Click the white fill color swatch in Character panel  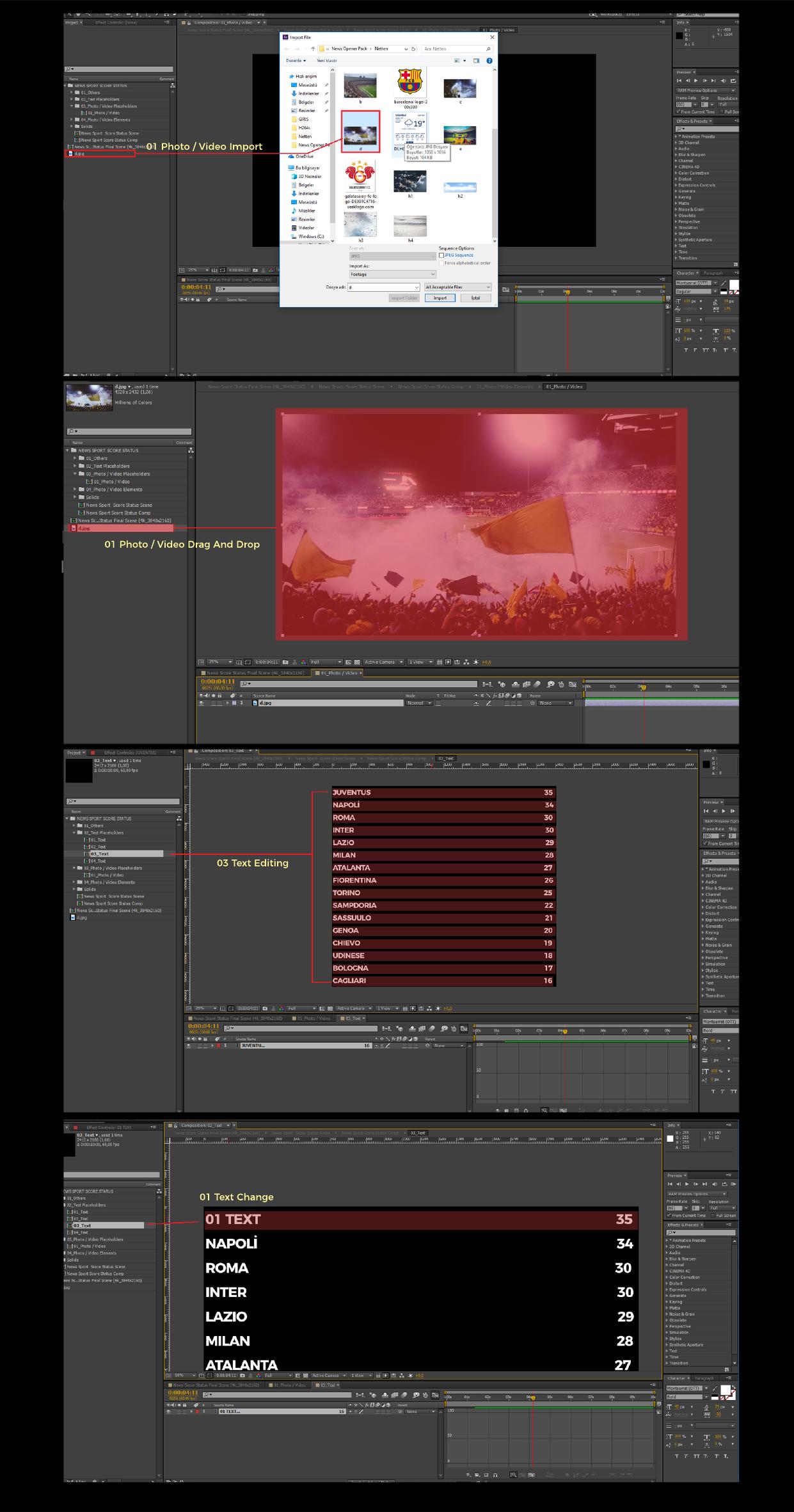[734, 284]
